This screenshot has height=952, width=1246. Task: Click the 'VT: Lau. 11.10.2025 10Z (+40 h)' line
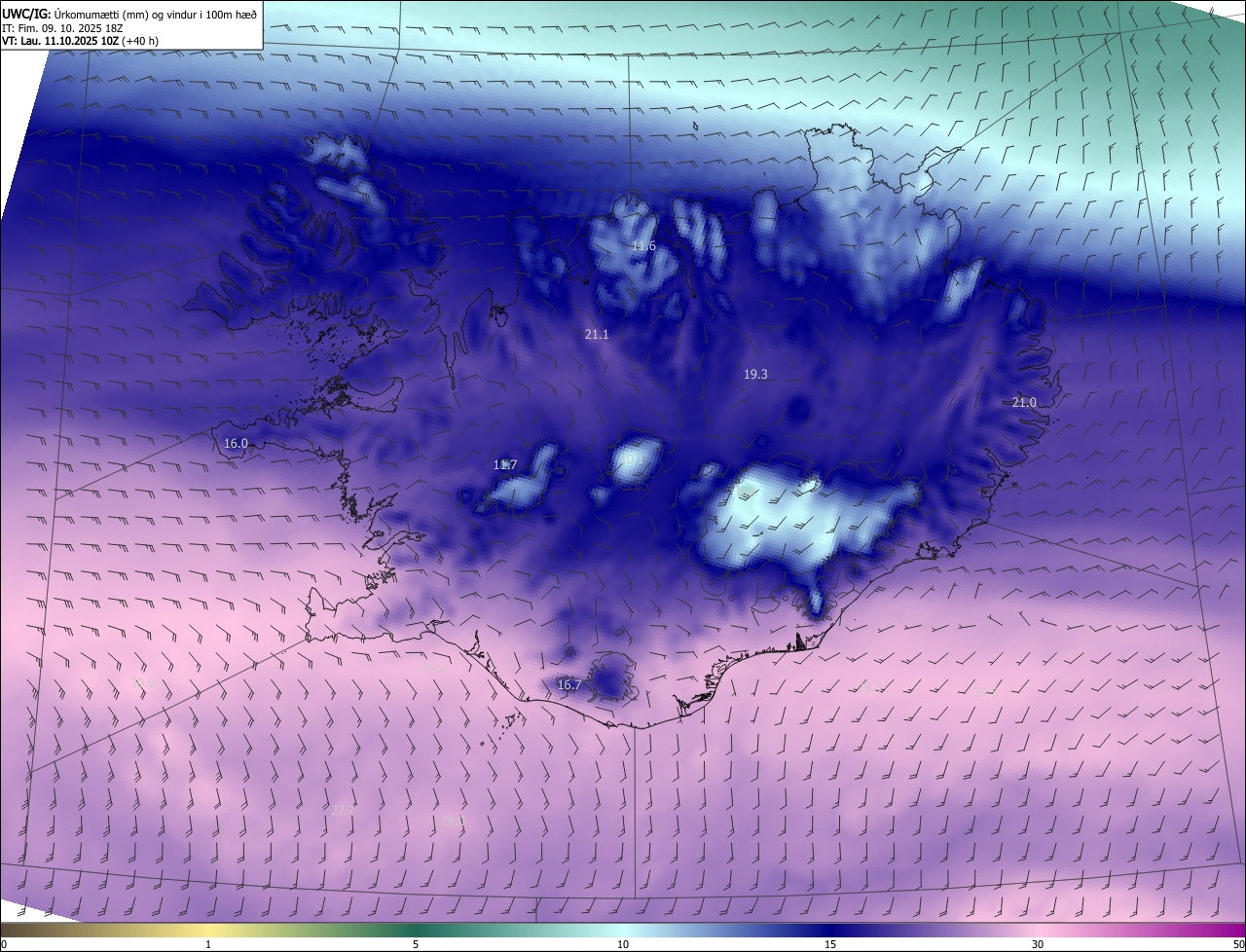tap(80, 41)
